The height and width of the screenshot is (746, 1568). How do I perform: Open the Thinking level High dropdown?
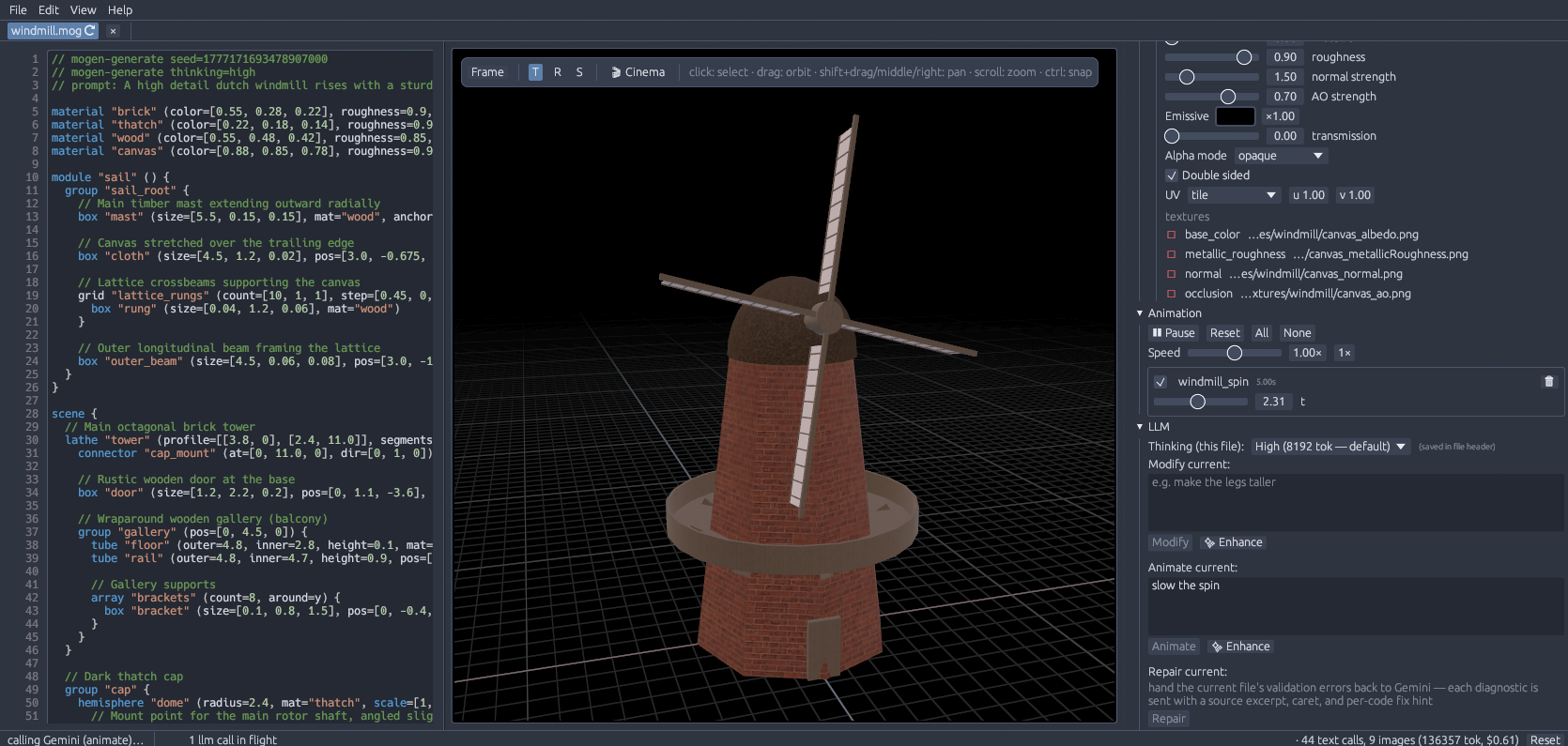(1330, 447)
